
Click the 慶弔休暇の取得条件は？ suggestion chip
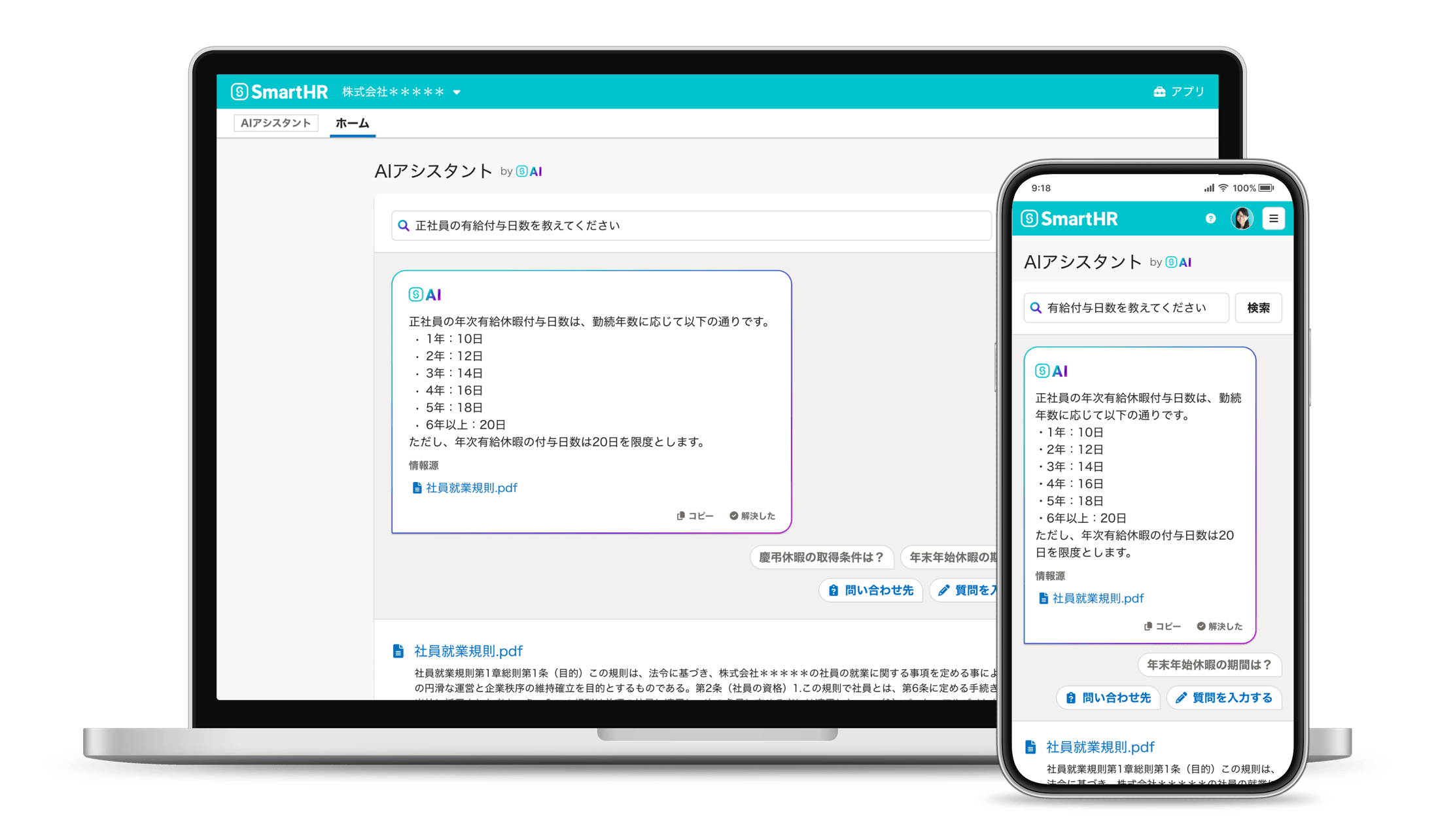coord(822,557)
